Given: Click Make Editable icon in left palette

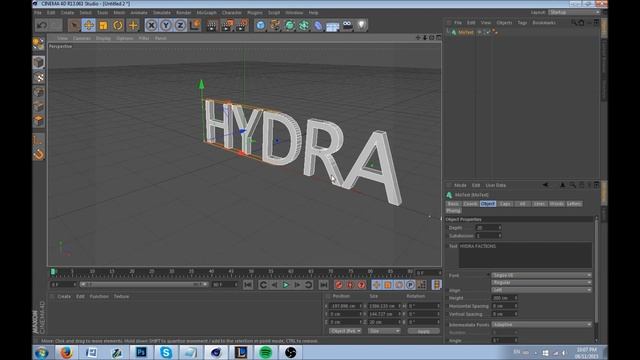Looking at the screenshot, I should 38,44.
